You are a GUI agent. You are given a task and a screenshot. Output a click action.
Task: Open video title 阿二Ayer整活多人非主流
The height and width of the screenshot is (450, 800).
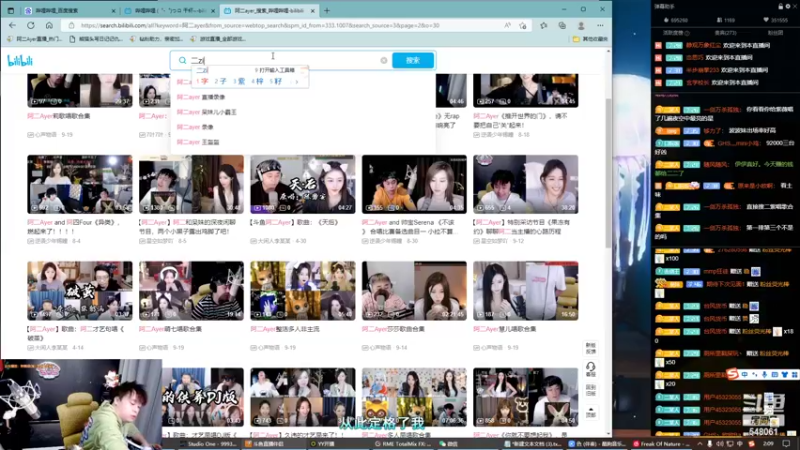click(x=285, y=329)
